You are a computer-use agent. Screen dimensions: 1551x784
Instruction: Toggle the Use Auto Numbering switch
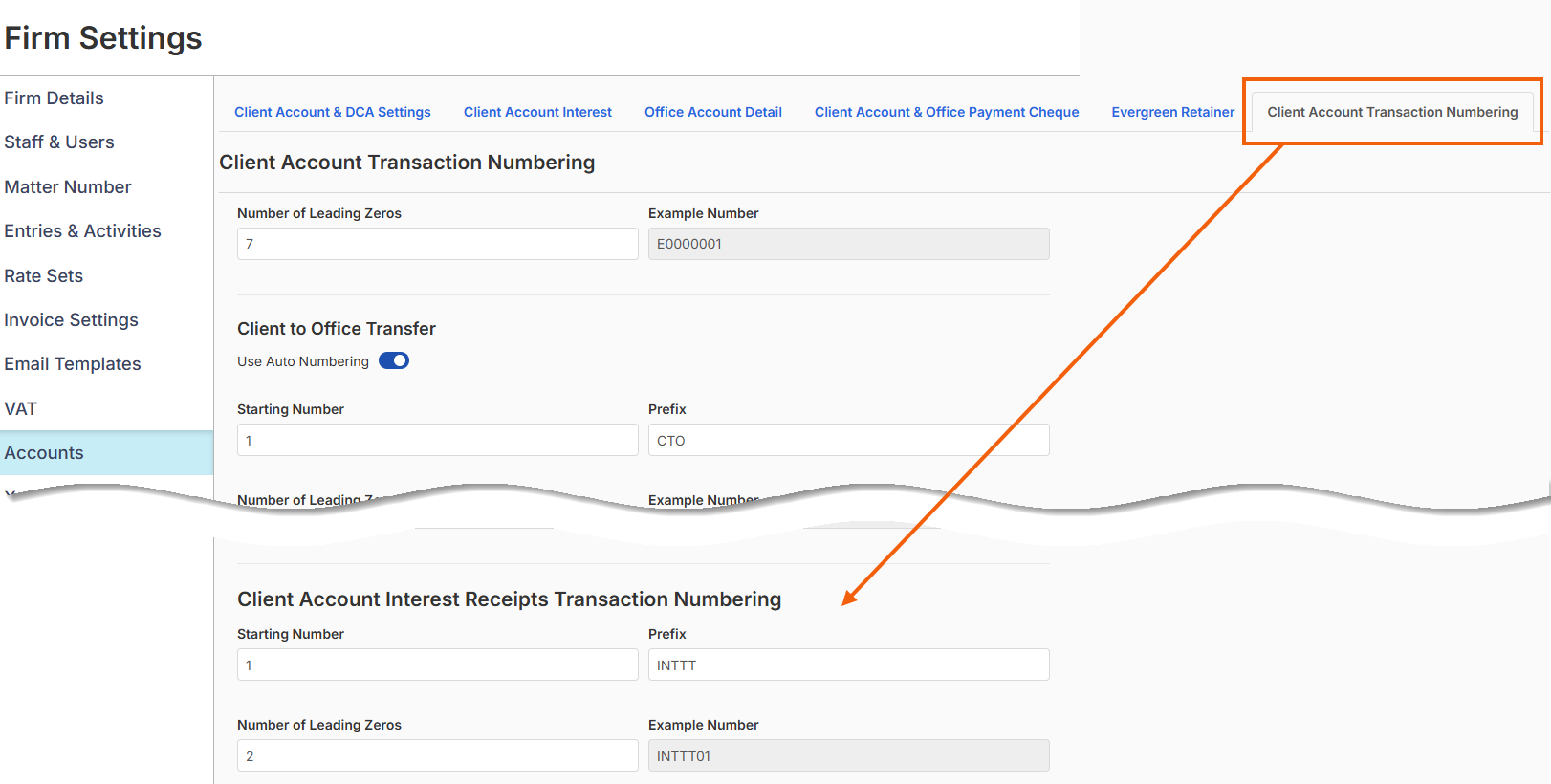pos(393,360)
